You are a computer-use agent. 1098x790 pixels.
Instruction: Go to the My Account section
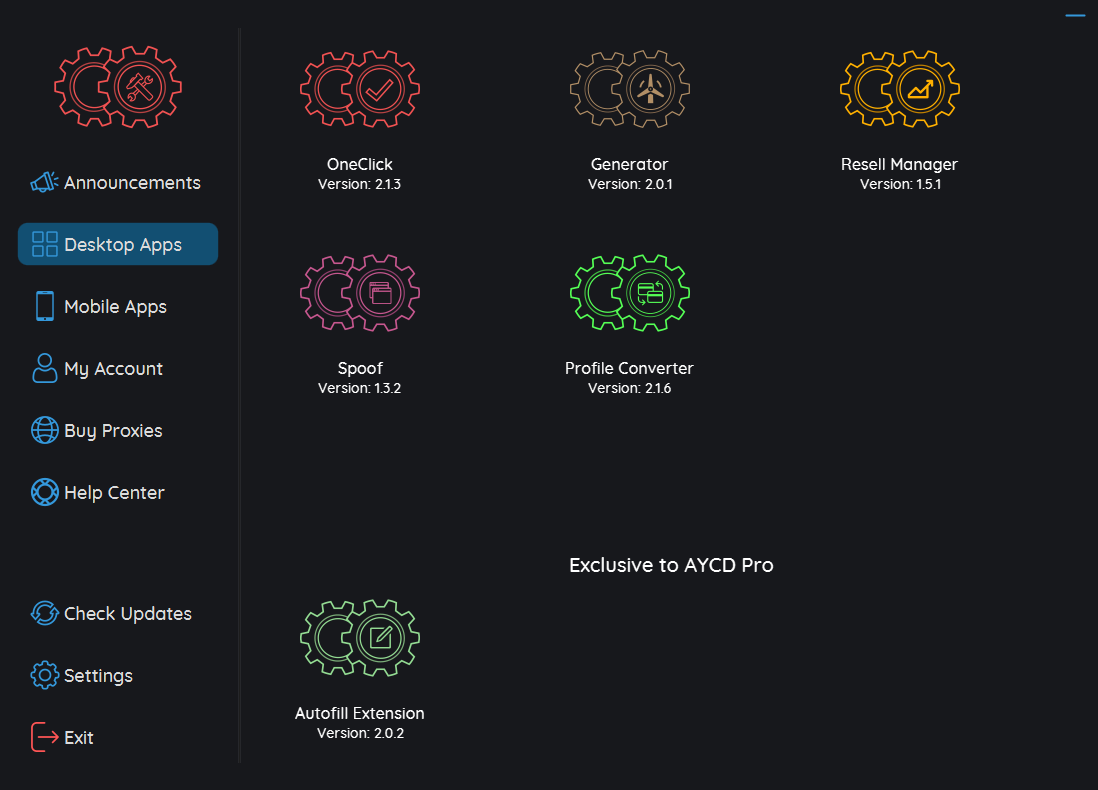pyautogui.click(x=113, y=369)
